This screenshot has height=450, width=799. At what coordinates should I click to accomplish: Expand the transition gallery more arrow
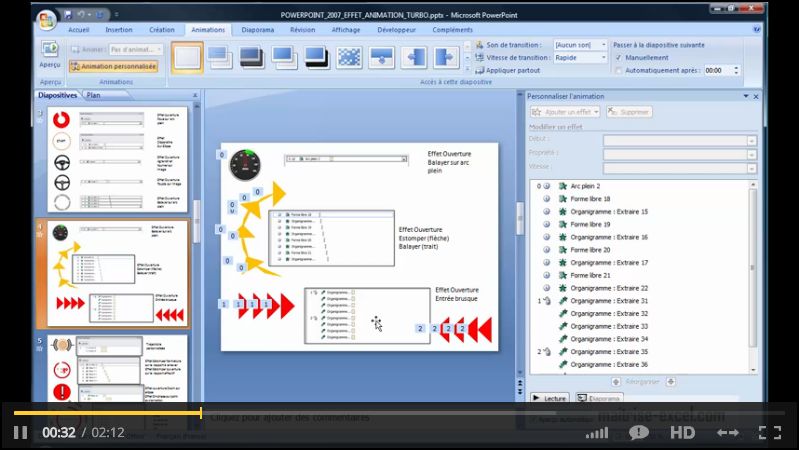click(x=467, y=68)
